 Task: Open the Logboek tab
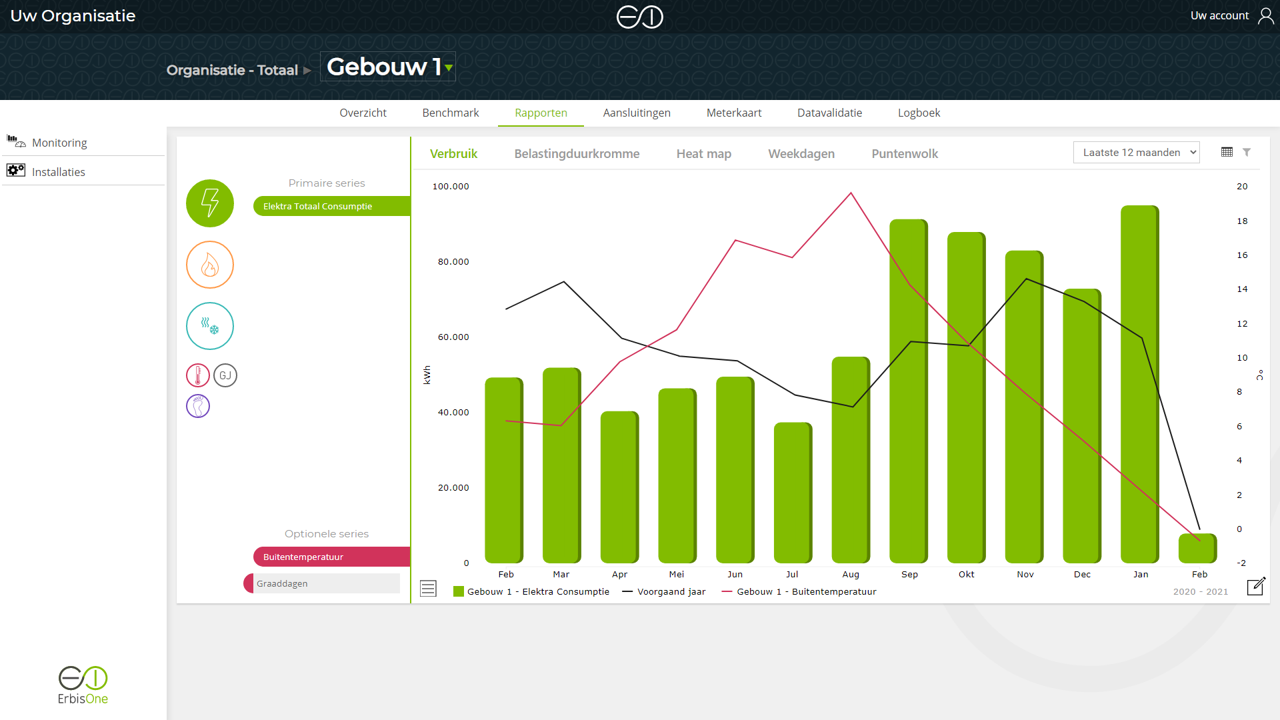tap(919, 113)
